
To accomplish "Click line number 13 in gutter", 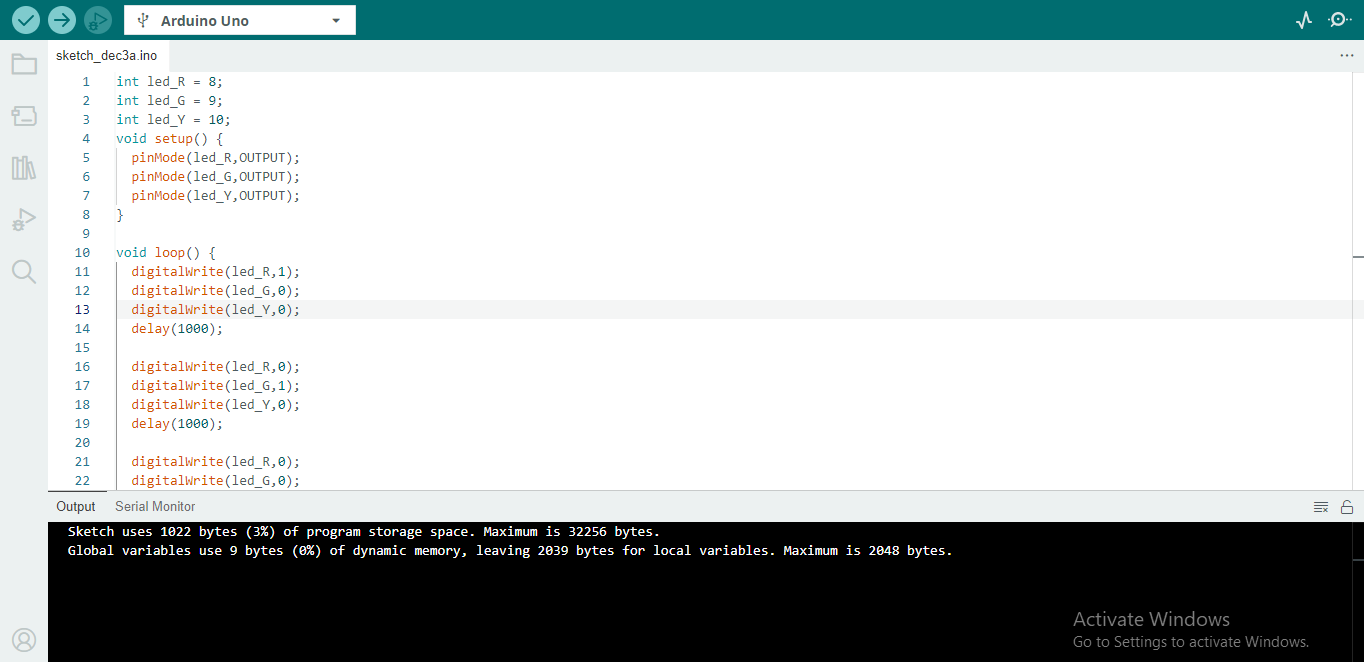I will (82, 310).
